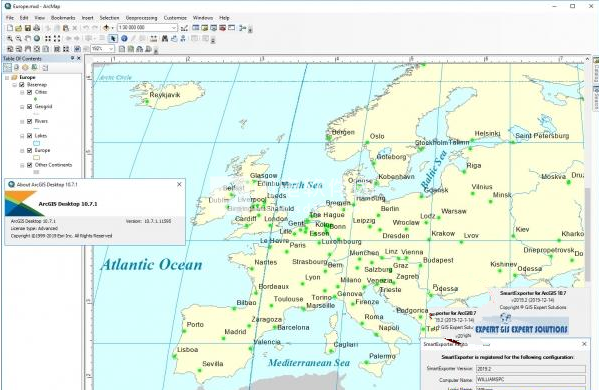Click the Europe layer yellow symbol swatch
The height and width of the screenshot is (390, 599).
tap(36, 157)
